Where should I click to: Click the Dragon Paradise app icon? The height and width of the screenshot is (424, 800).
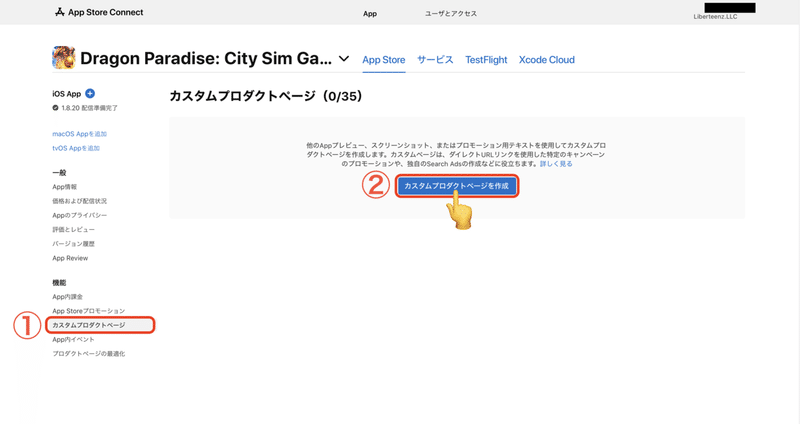pos(64,58)
